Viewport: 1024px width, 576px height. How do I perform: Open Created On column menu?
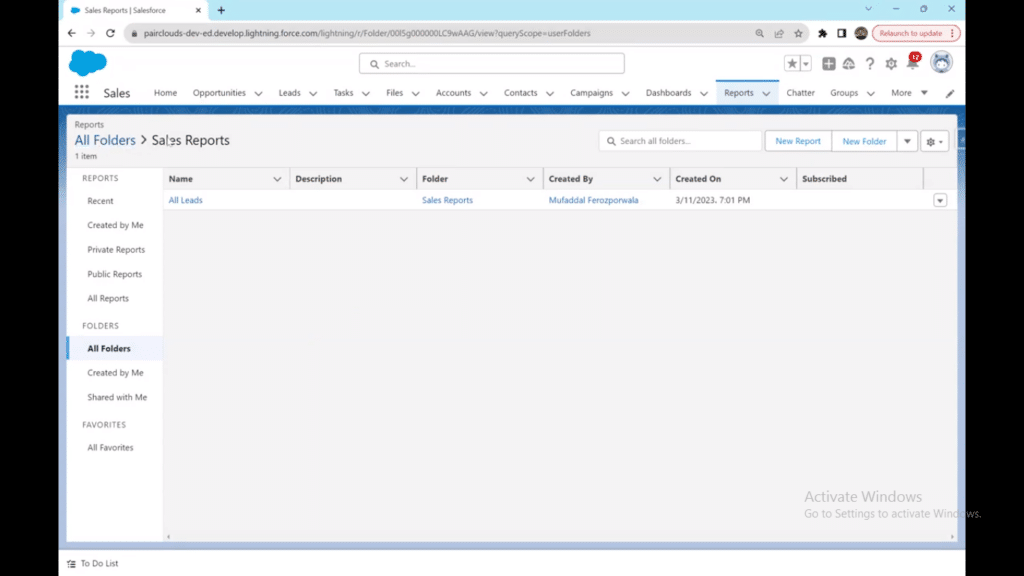tap(784, 179)
